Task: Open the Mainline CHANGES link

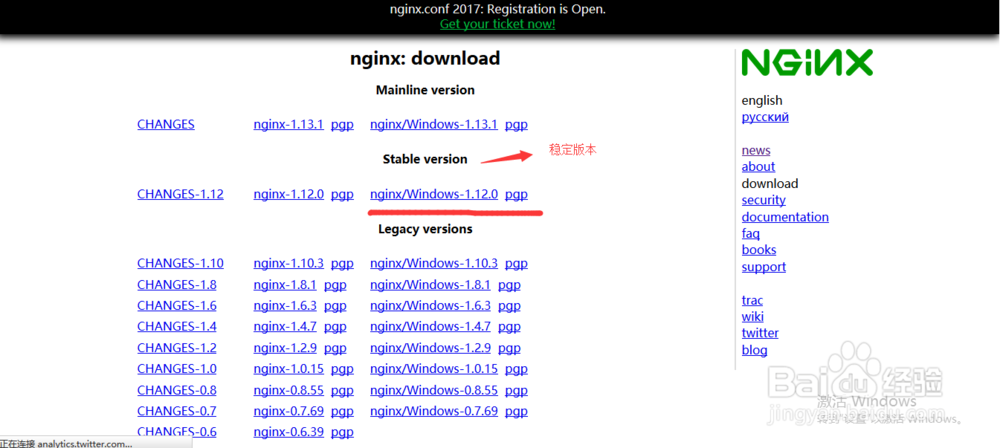Action: 166,124
